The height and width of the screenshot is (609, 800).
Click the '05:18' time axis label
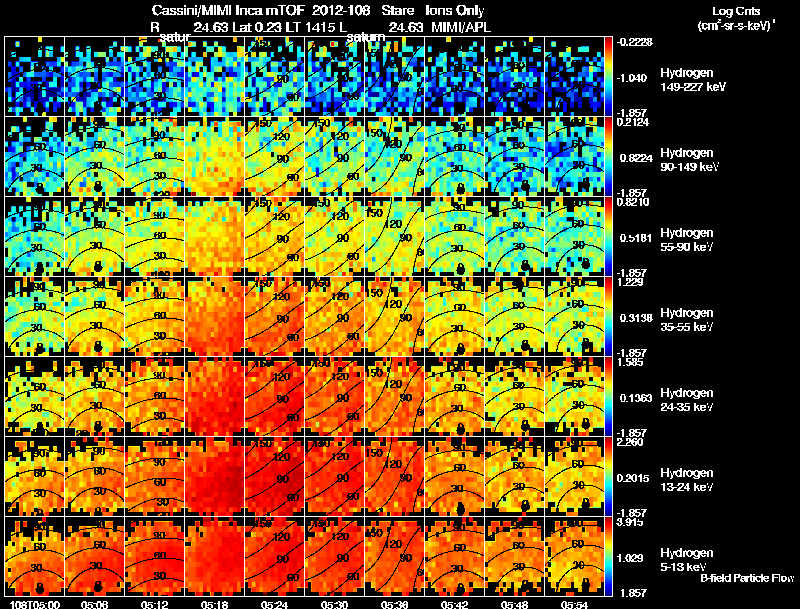click(214, 604)
